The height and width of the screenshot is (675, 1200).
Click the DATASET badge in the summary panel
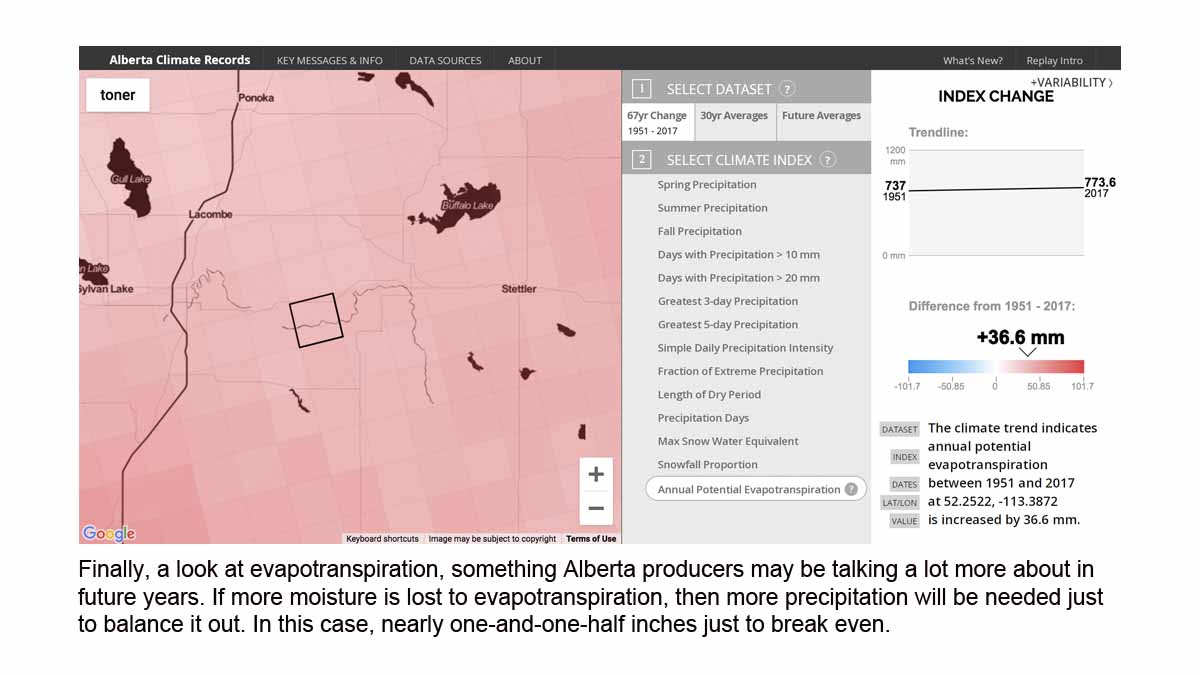(899, 428)
